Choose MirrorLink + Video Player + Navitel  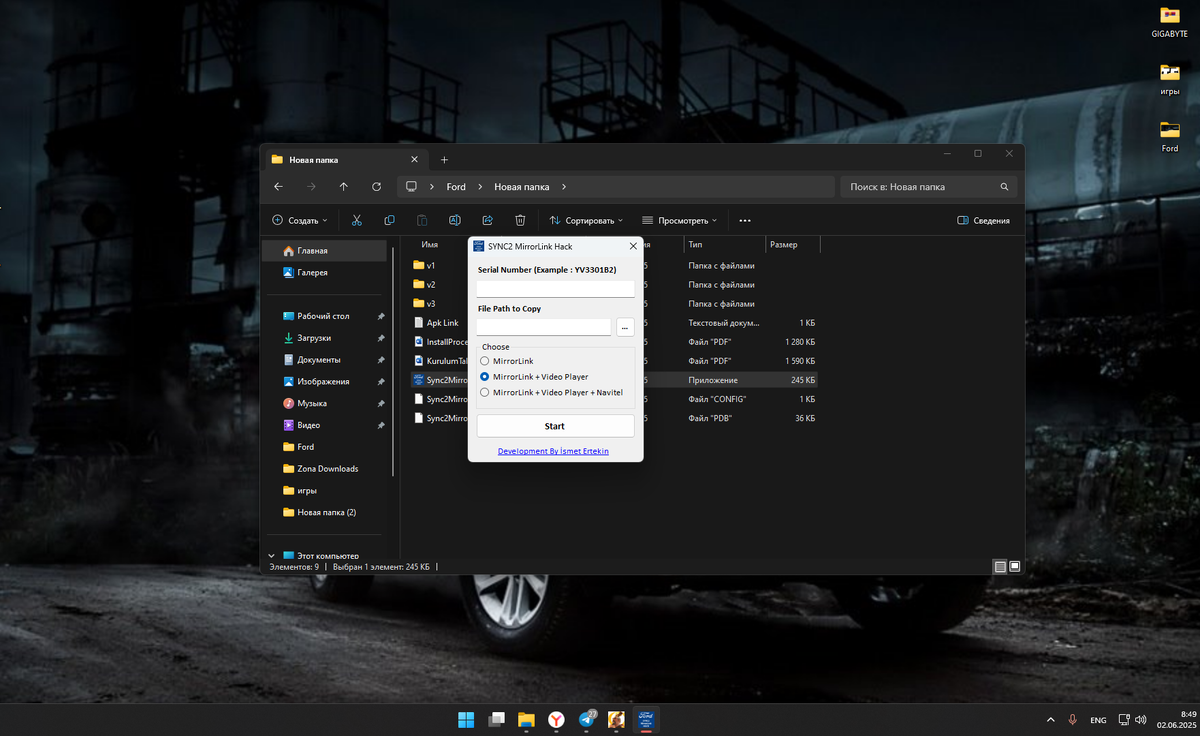coord(485,393)
